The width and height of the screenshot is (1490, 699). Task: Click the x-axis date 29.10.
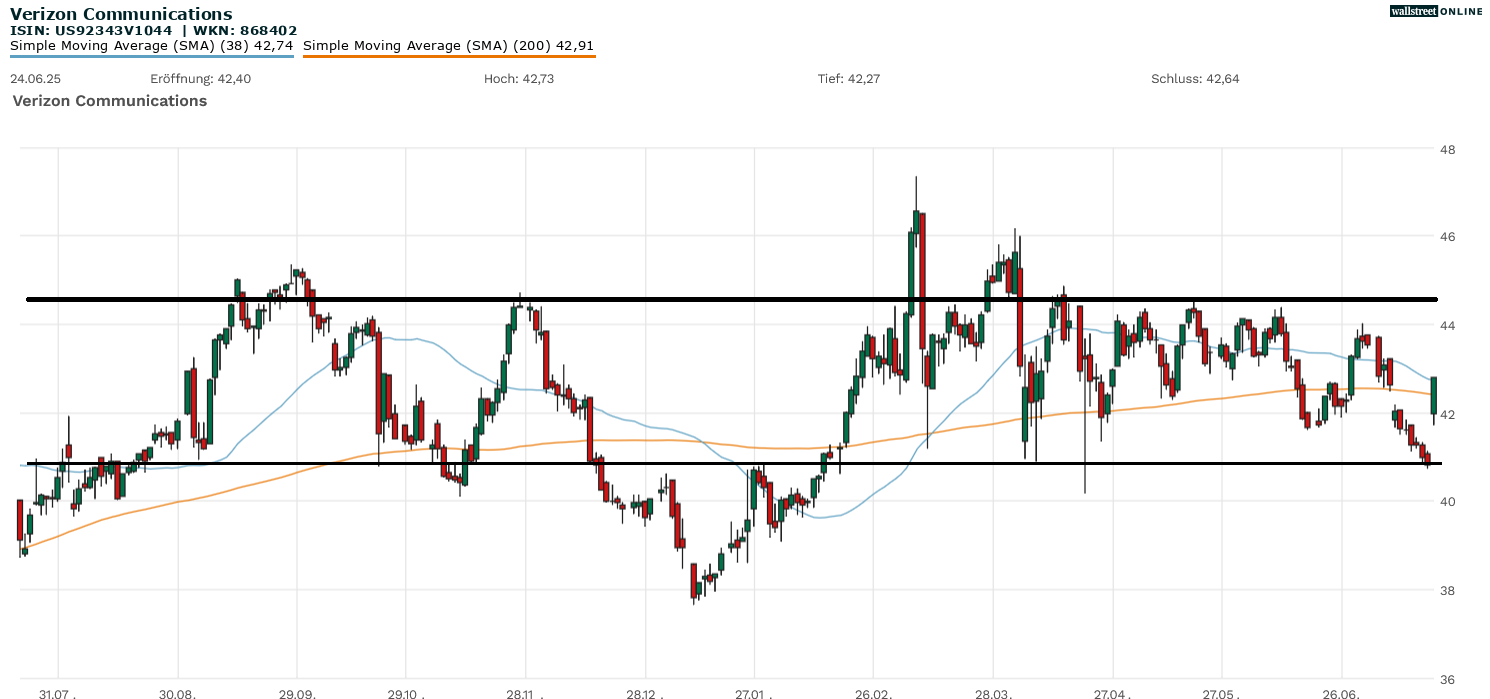coord(405,693)
